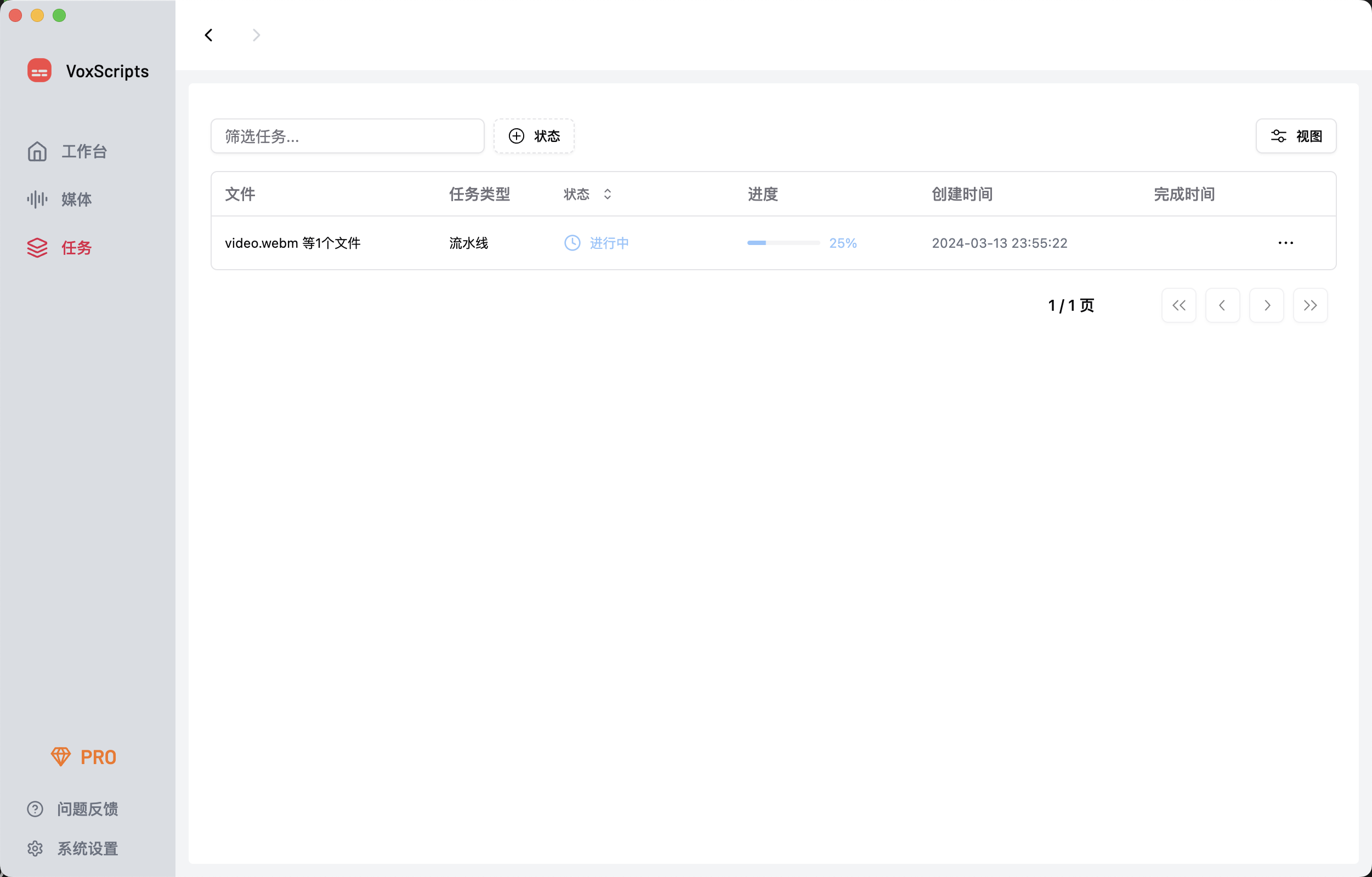Jump to first page button
This screenshot has height=877, width=1372.
pos(1179,306)
